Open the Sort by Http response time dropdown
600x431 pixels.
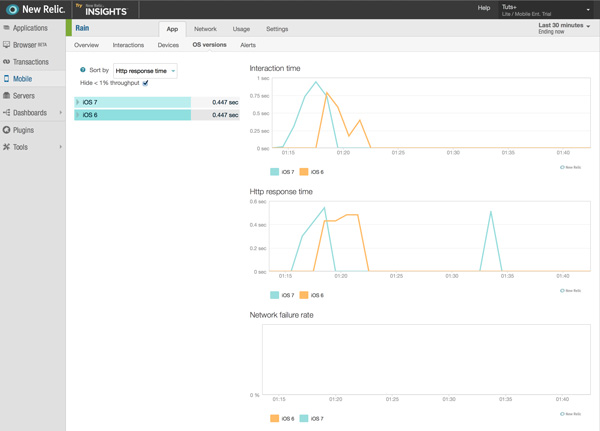click(145, 71)
